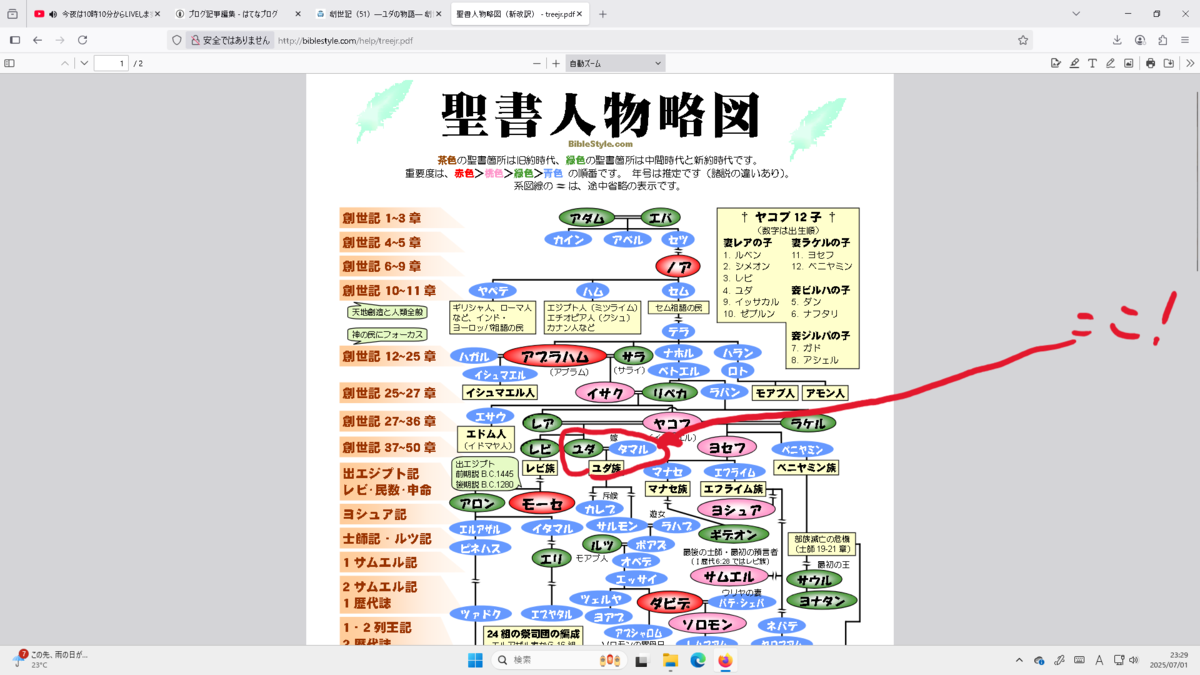Click the taskbar 検索 search box
The image size is (1200, 675).
coord(561,660)
